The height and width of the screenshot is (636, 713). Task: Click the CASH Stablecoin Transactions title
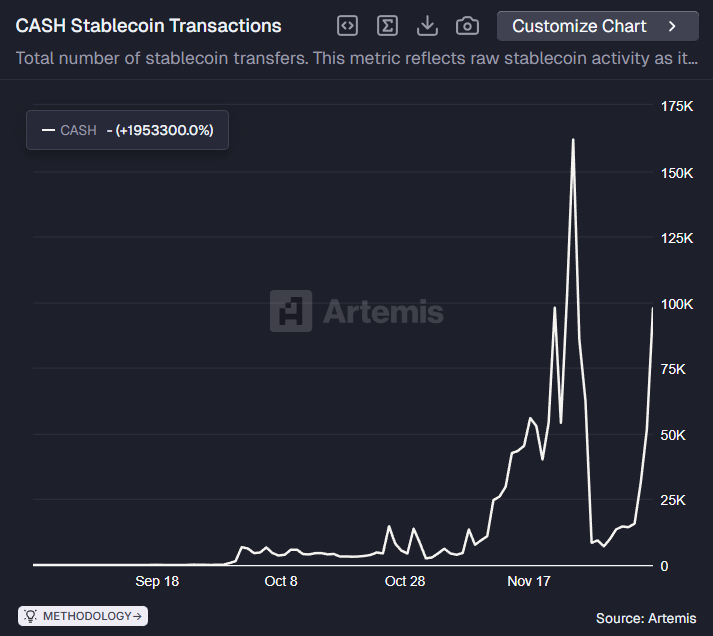(x=148, y=26)
